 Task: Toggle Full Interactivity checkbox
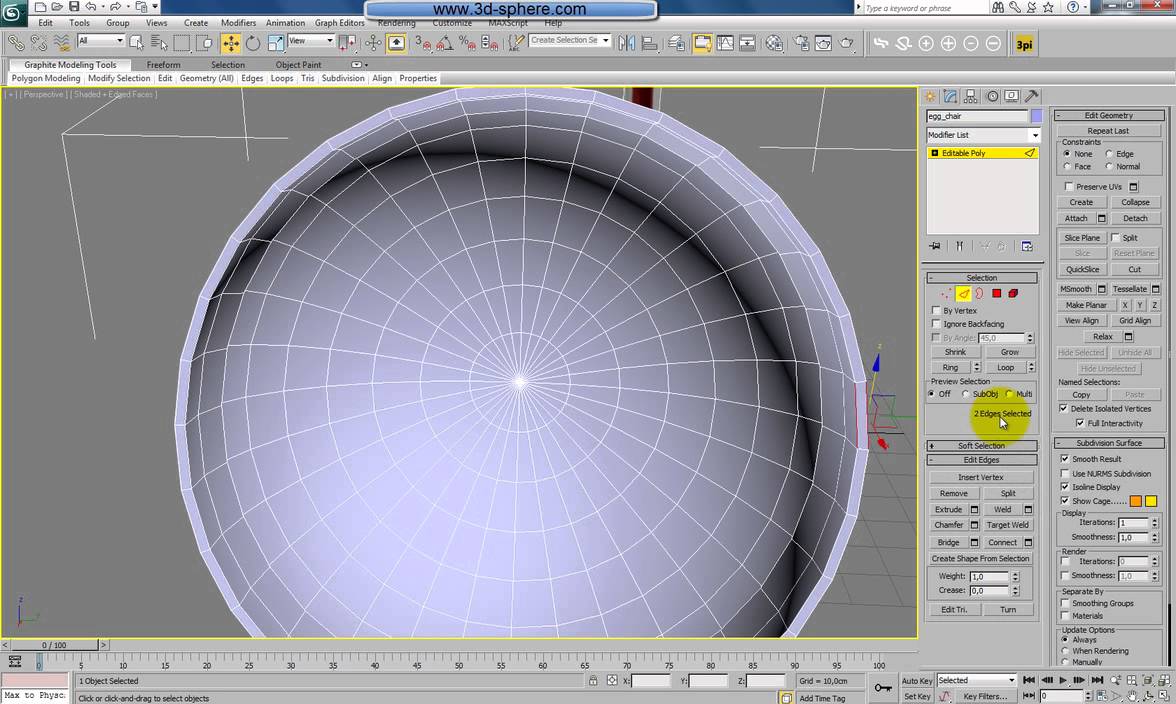[1080, 424]
